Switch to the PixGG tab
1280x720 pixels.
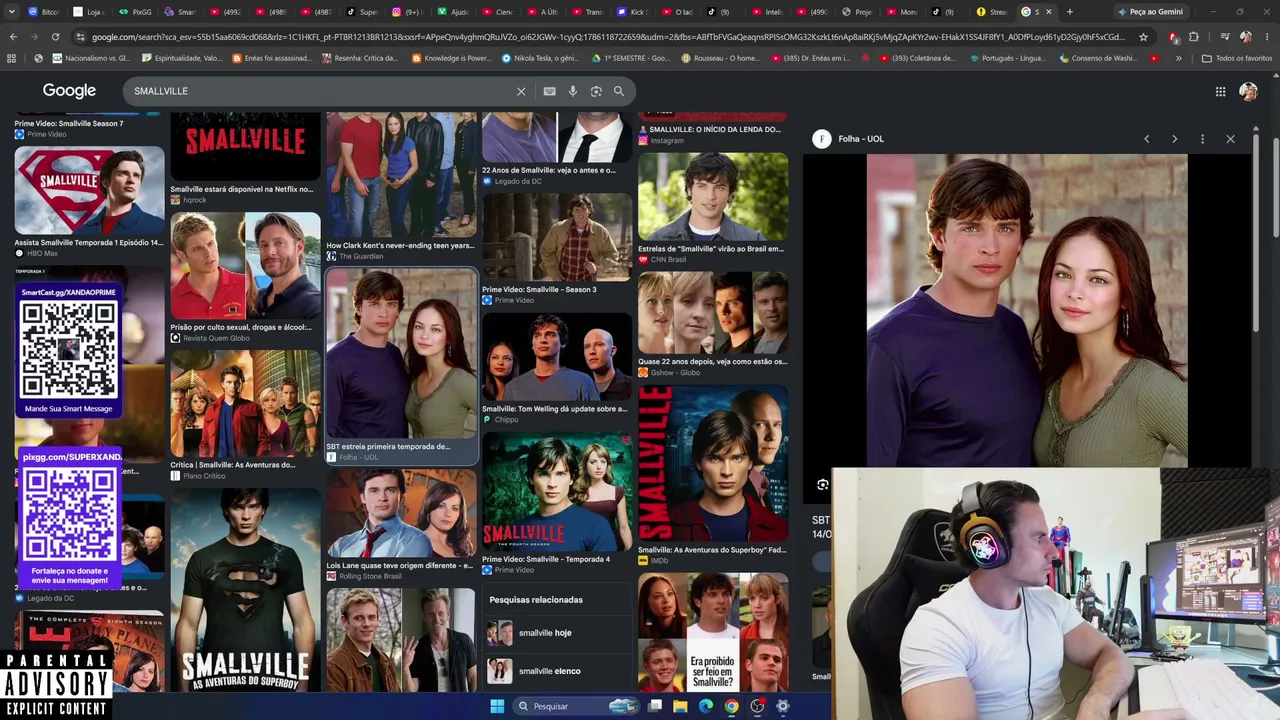134,12
